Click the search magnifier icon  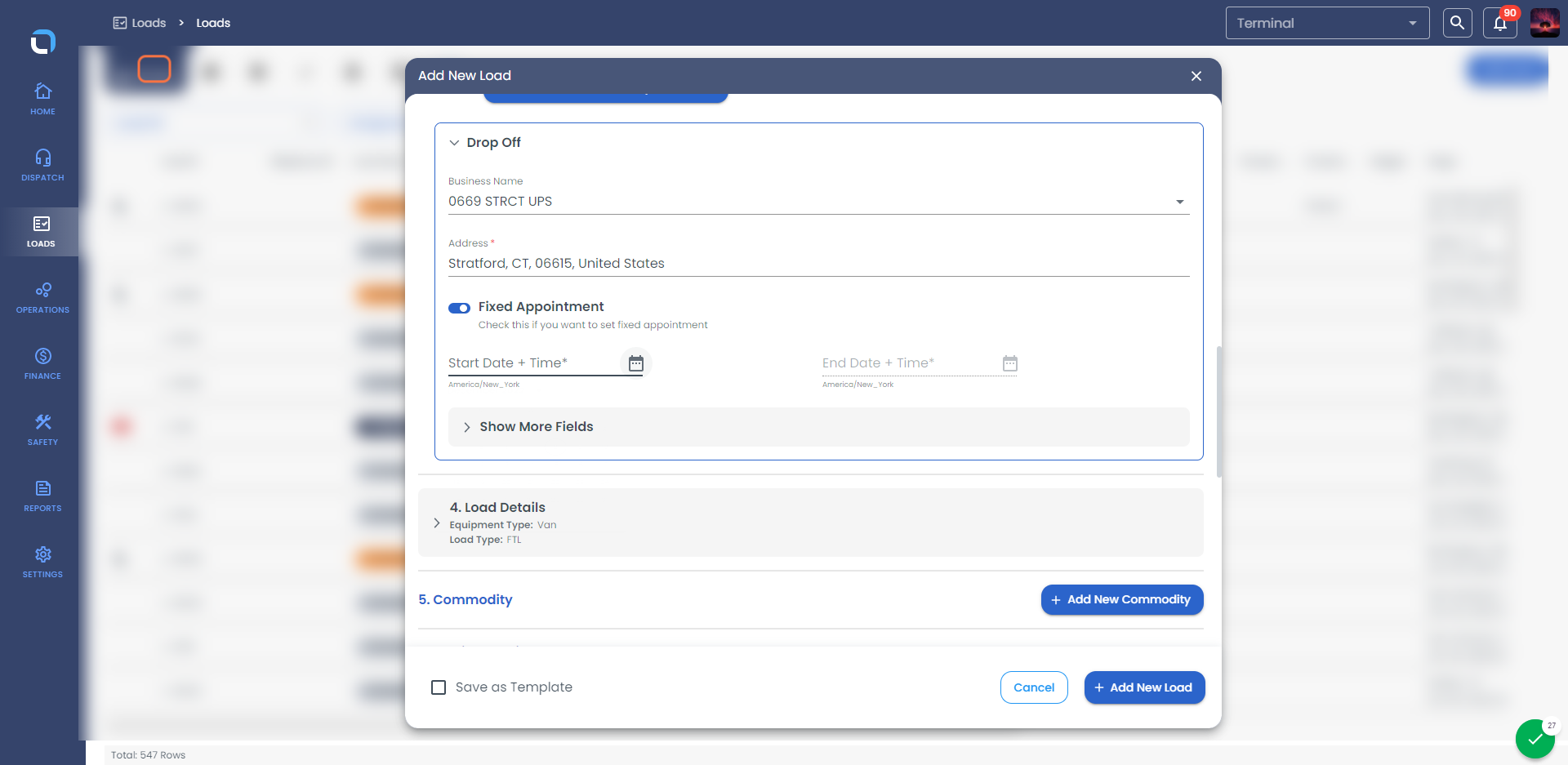click(1457, 23)
